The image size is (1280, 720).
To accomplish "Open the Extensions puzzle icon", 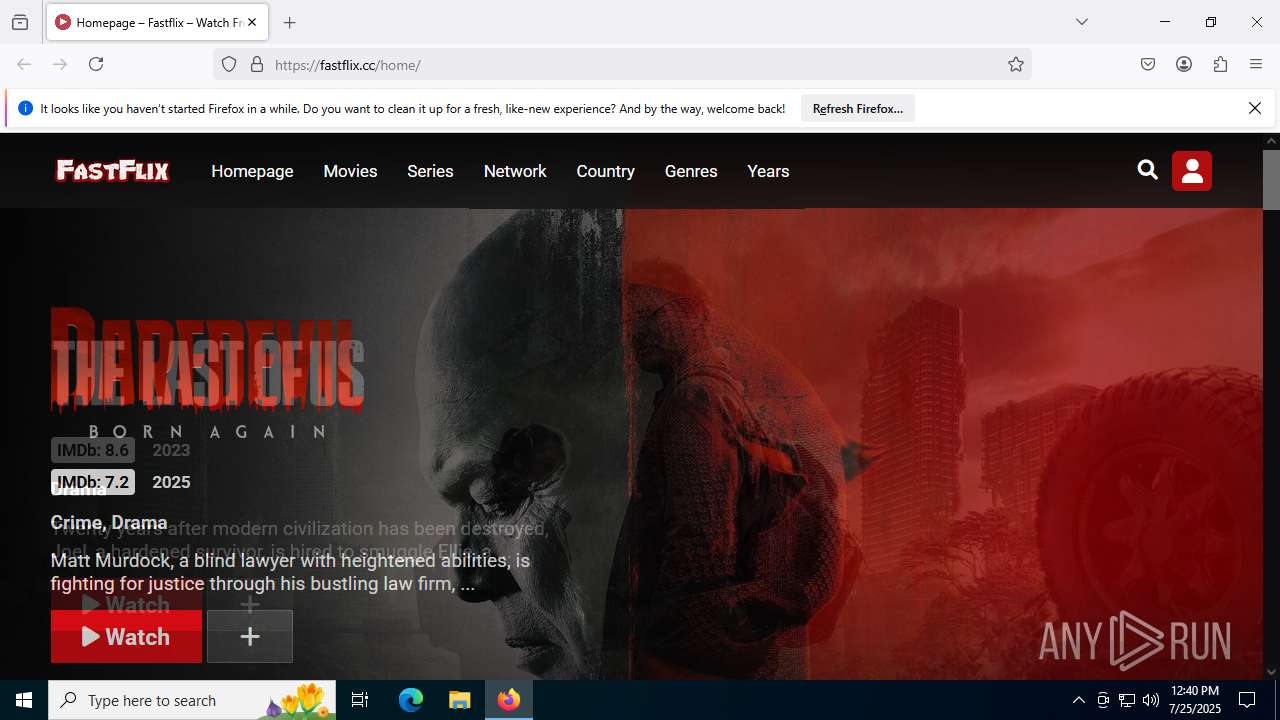I will coord(1220,64).
